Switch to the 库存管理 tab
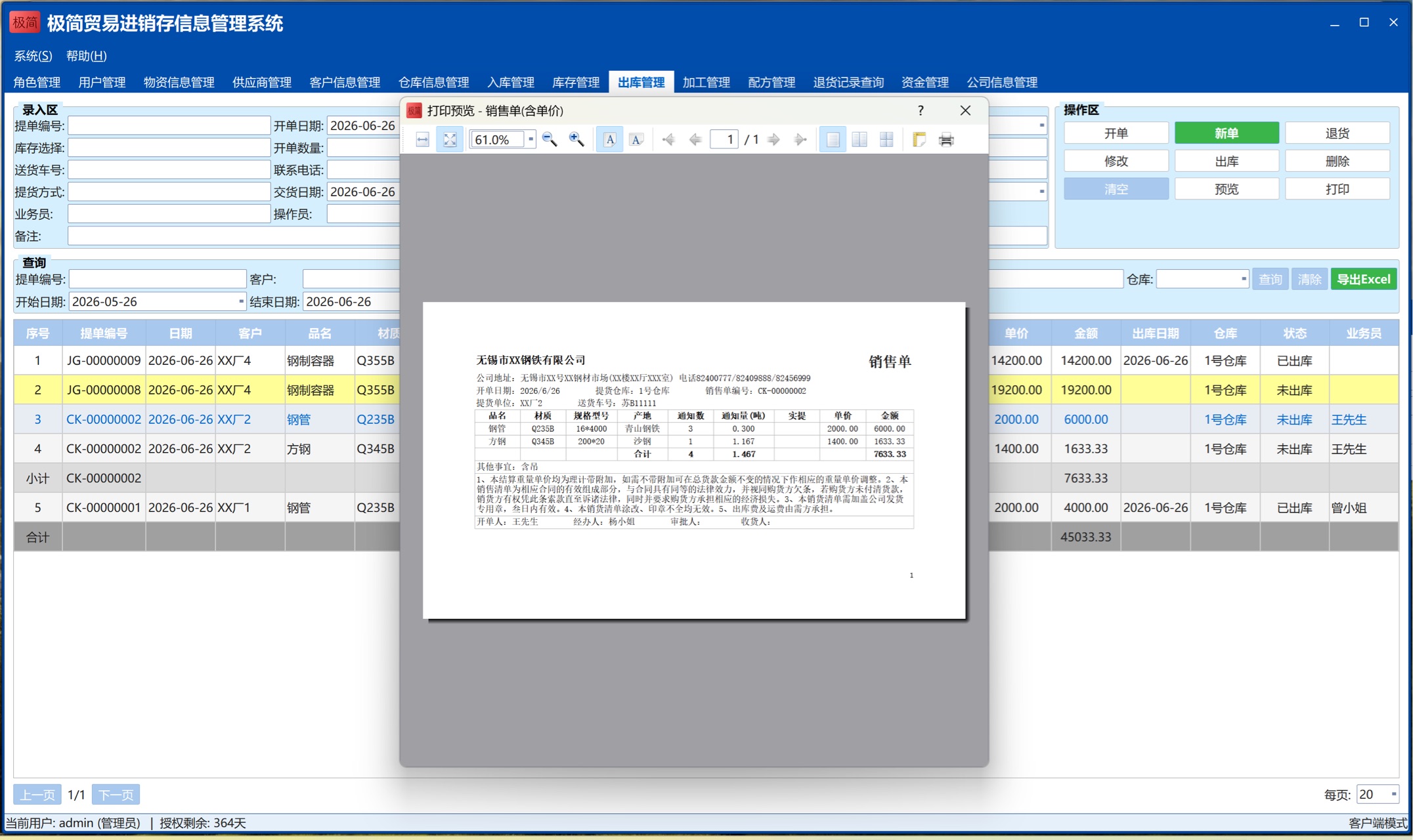This screenshot has width=1413, height=840. click(x=576, y=82)
